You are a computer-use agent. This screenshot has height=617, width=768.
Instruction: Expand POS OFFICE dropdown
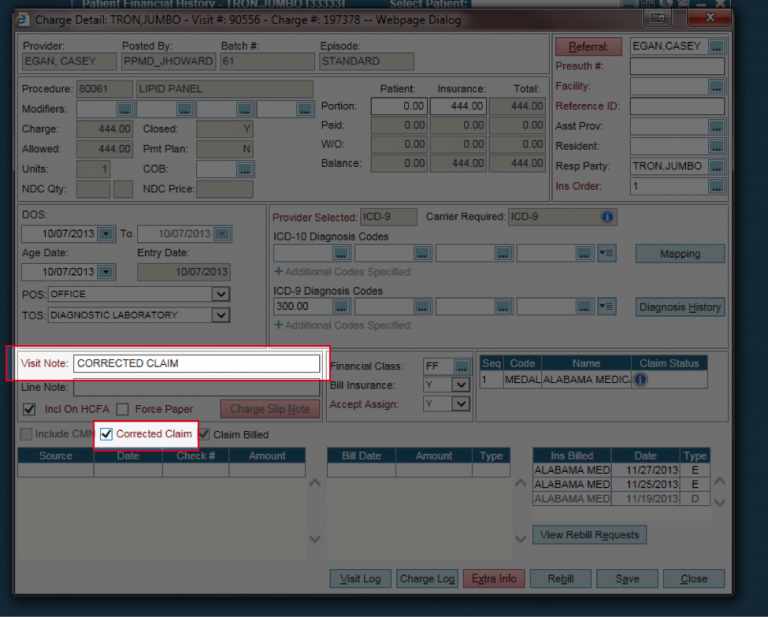[220, 294]
